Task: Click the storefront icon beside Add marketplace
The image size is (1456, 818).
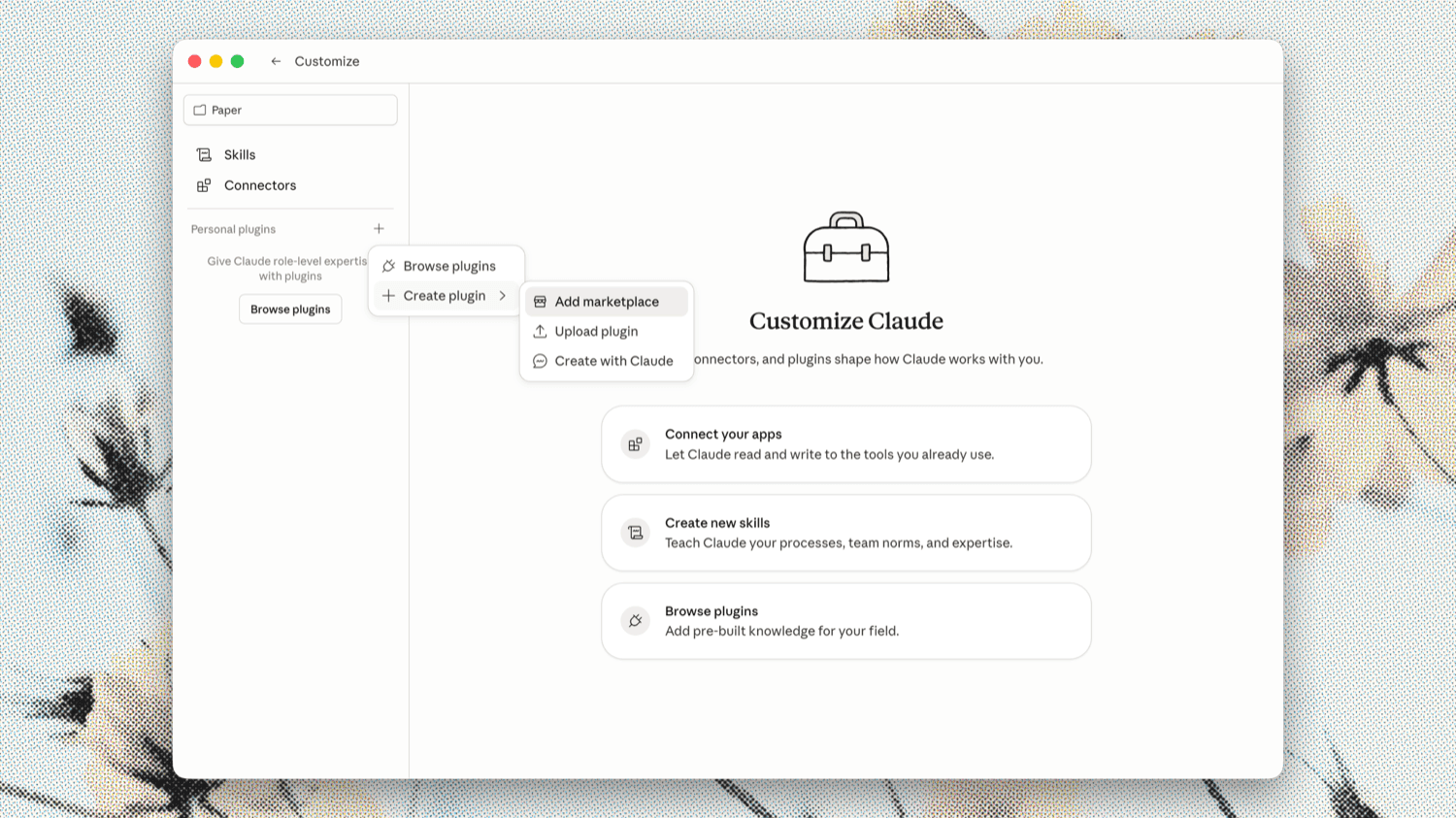Action: [540, 302]
